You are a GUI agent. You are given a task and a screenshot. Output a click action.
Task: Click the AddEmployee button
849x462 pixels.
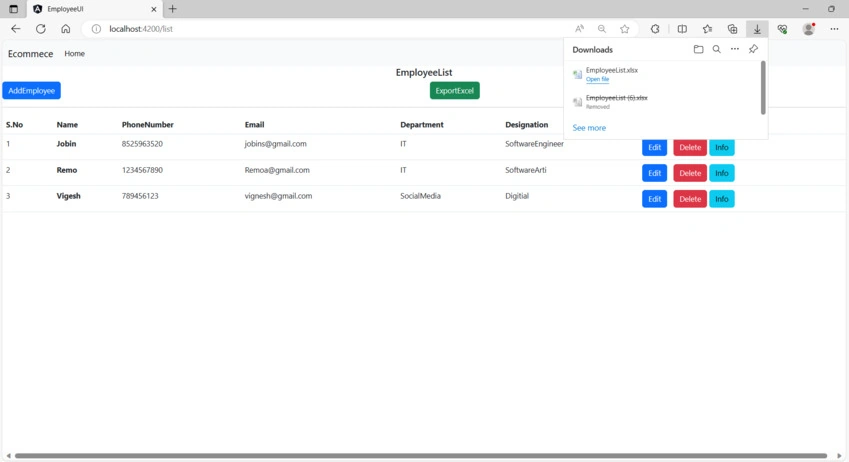31,90
